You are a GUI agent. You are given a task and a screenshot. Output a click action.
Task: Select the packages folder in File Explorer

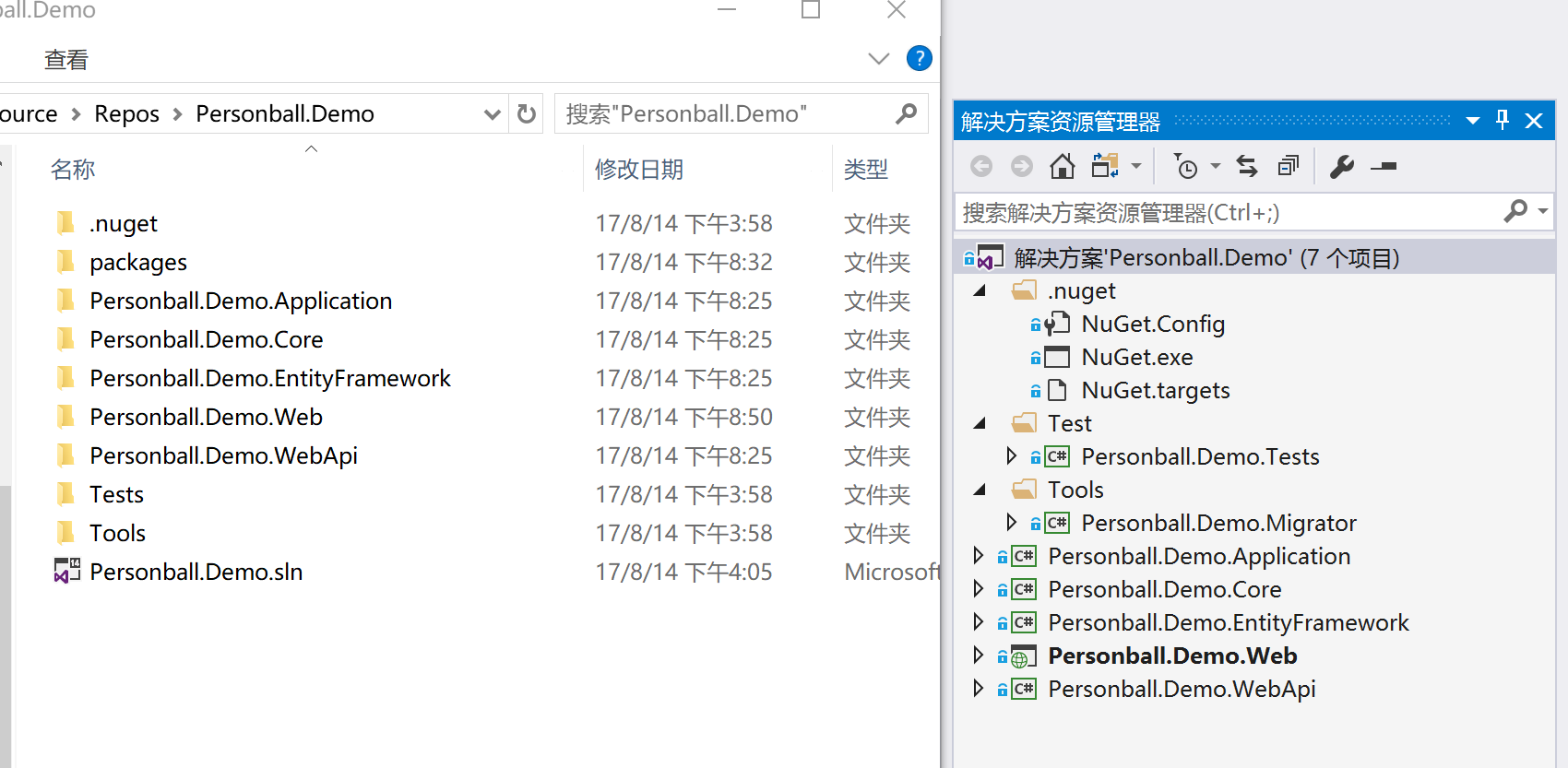(138, 263)
